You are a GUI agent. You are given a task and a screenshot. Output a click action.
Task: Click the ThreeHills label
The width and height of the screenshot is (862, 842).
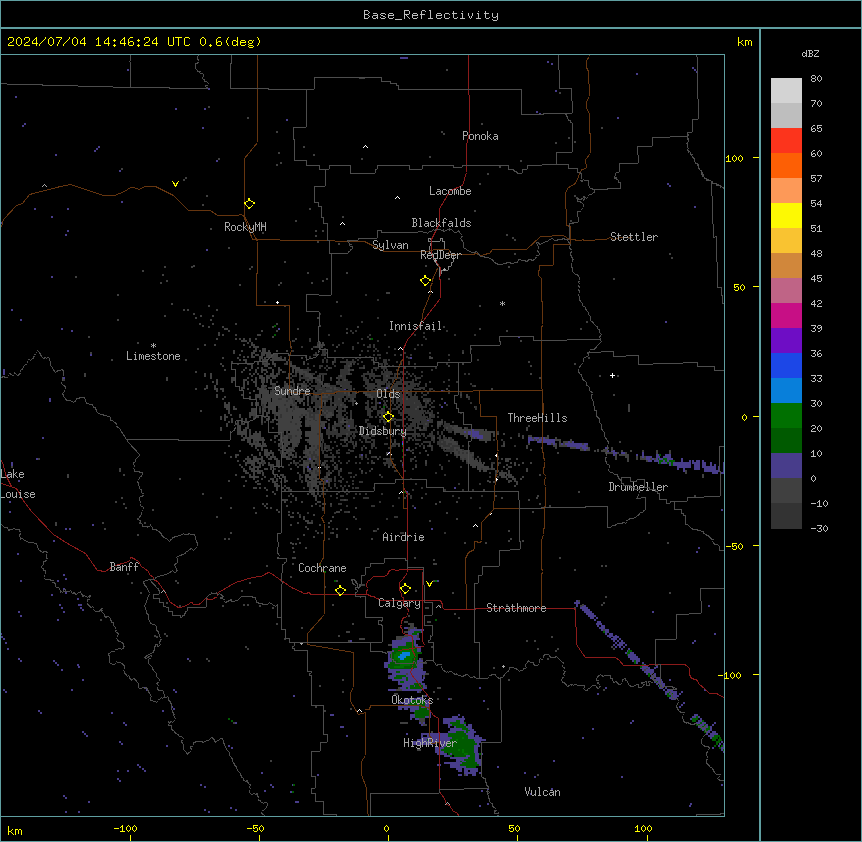[x=537, y=418]
